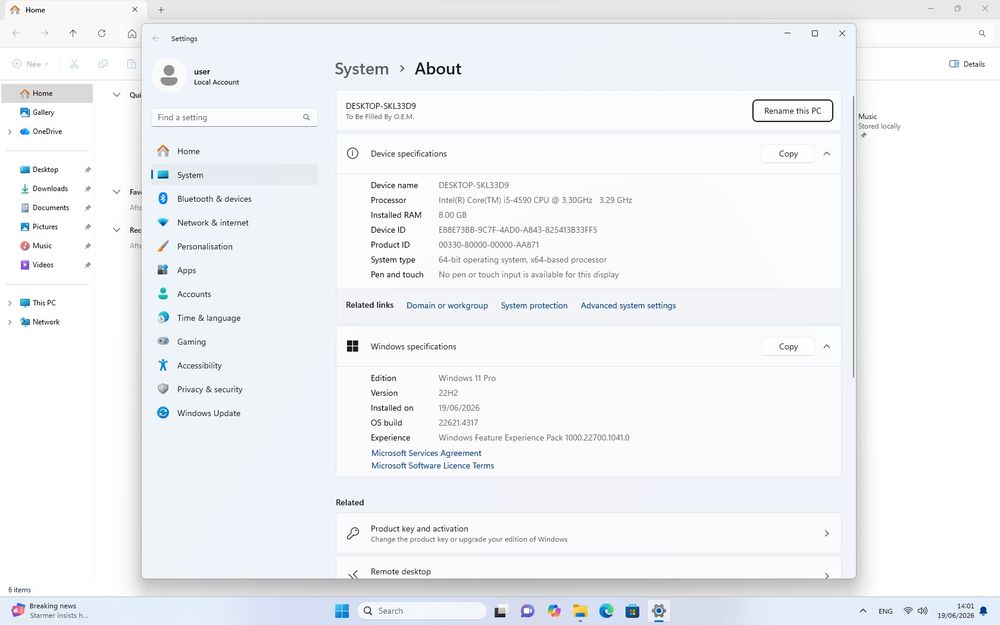The width and height of the screenshot is (1000, 625).
Task: Open Network & internet settings
Action: (234, 223)
